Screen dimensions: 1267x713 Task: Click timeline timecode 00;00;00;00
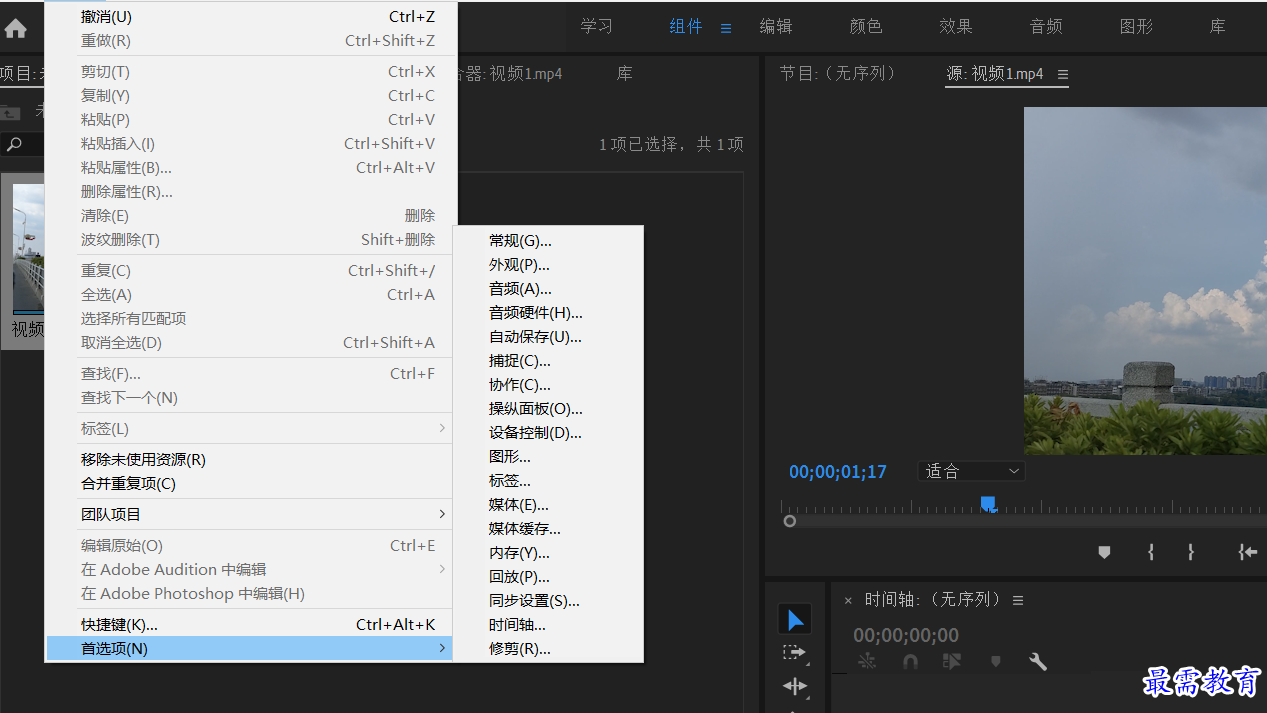coord(906,635)
